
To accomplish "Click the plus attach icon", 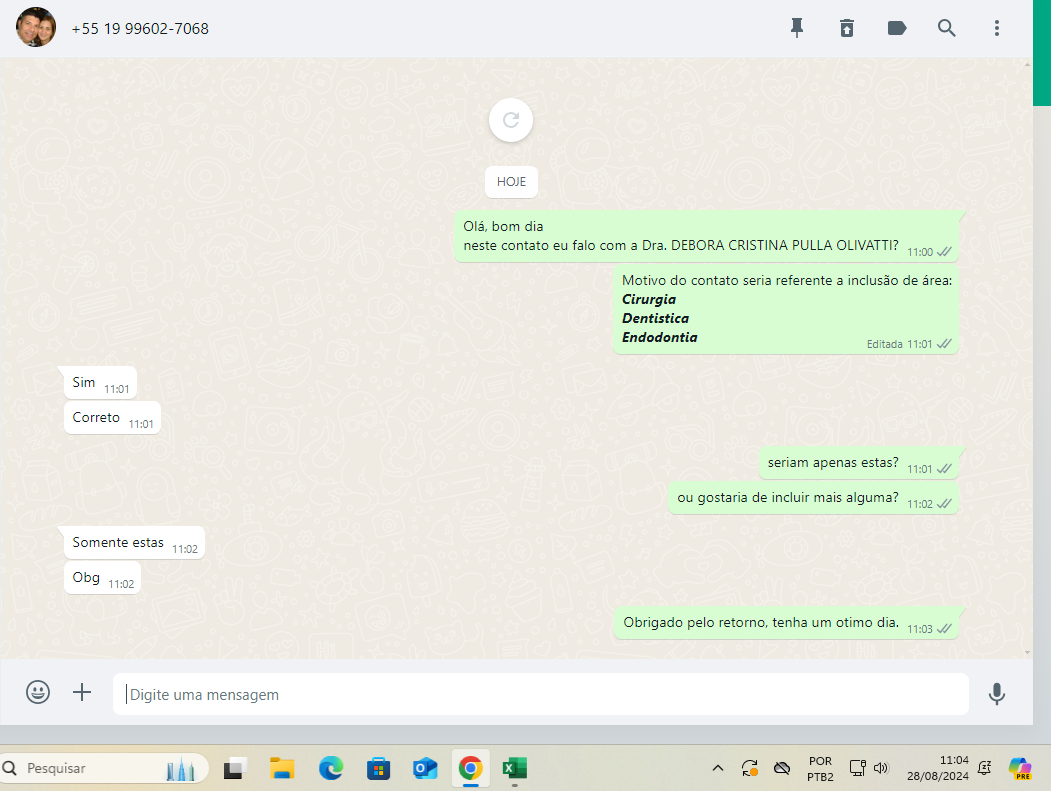I will (x=82, y=692).
